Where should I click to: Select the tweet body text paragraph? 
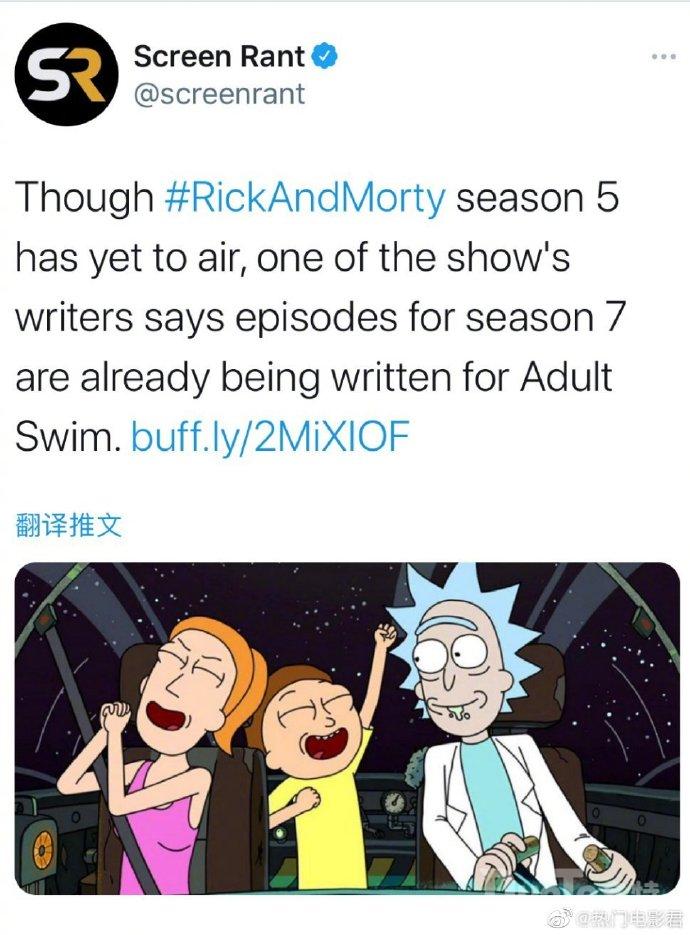pos(321,317)
